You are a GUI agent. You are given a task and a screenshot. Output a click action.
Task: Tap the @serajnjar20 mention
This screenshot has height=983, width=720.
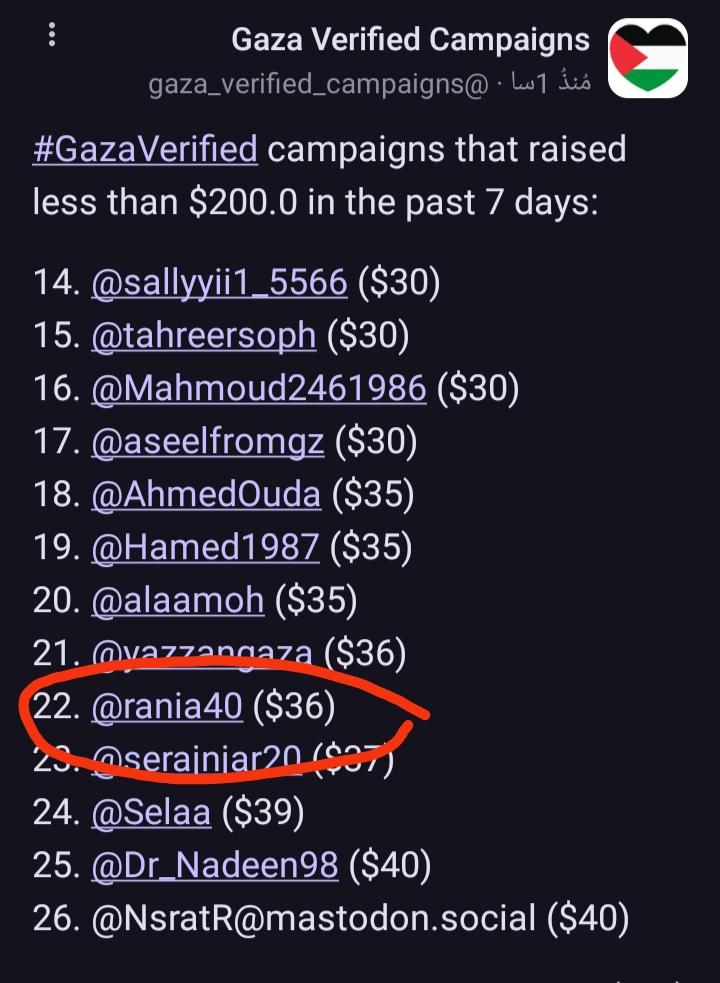196,760
